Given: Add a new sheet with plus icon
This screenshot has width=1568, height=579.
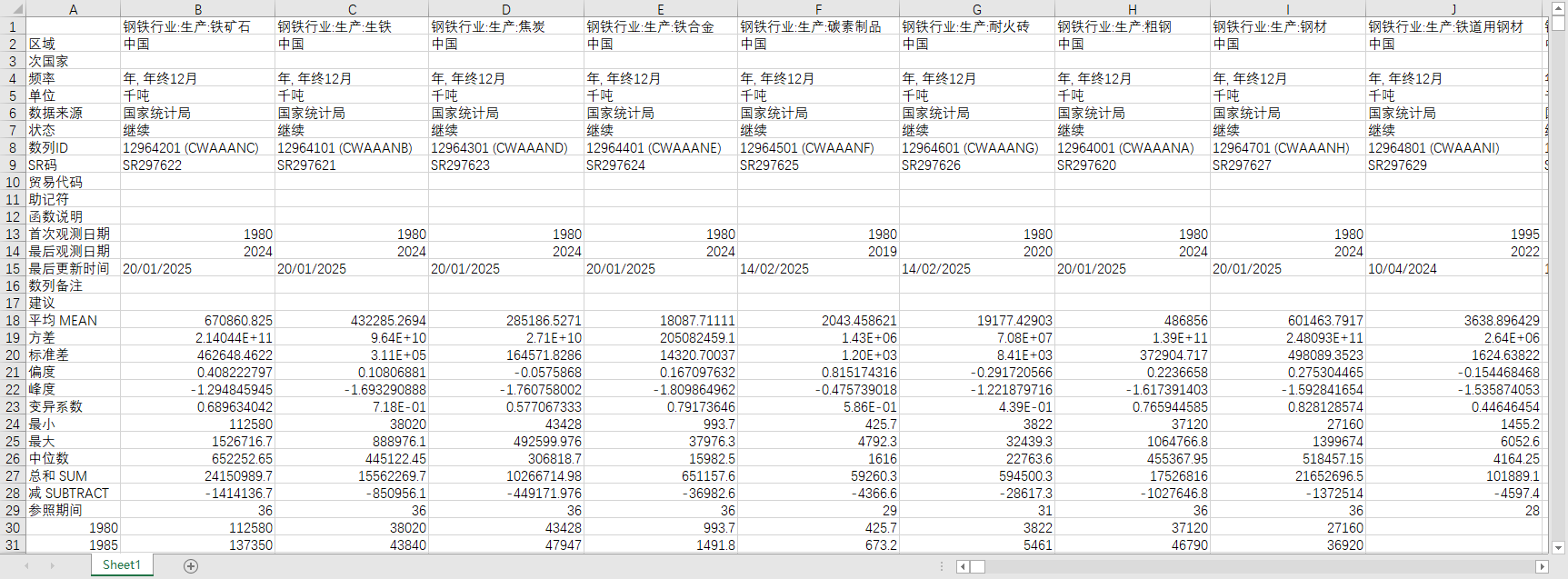Looking at the screenshot, I should click(191, 565).
